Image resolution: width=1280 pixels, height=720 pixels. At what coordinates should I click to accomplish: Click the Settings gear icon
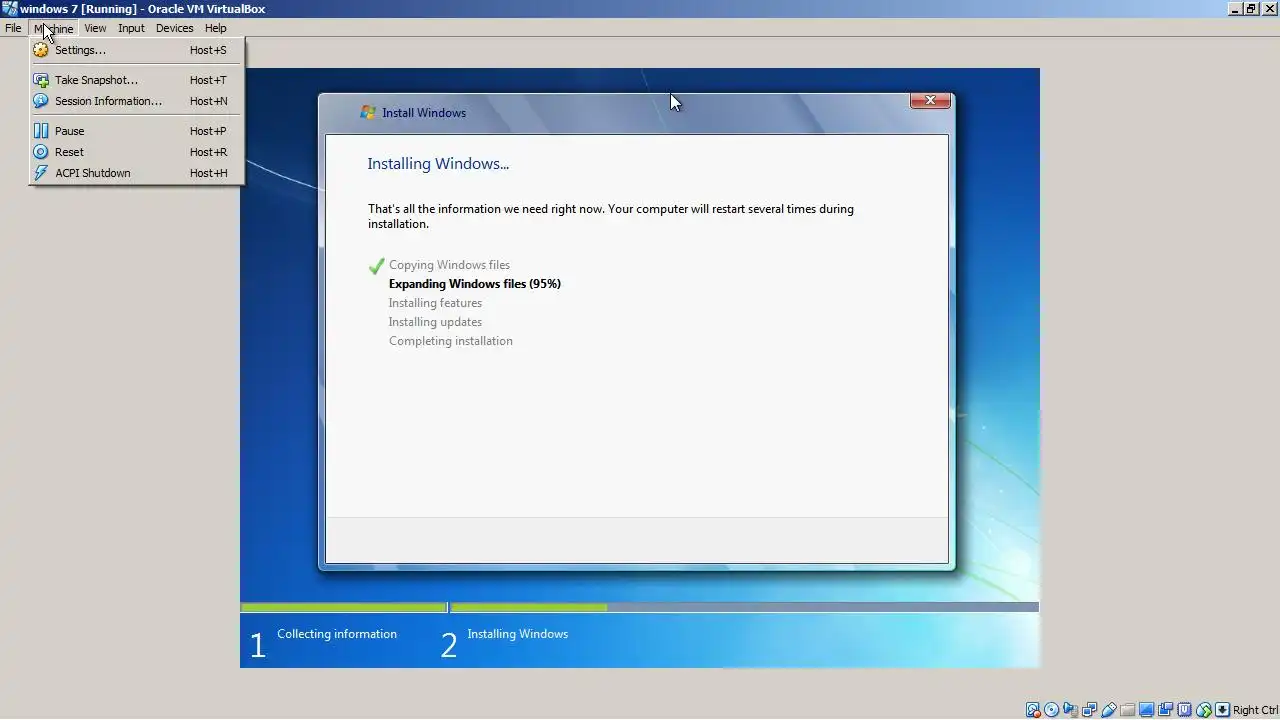[41, 50]
